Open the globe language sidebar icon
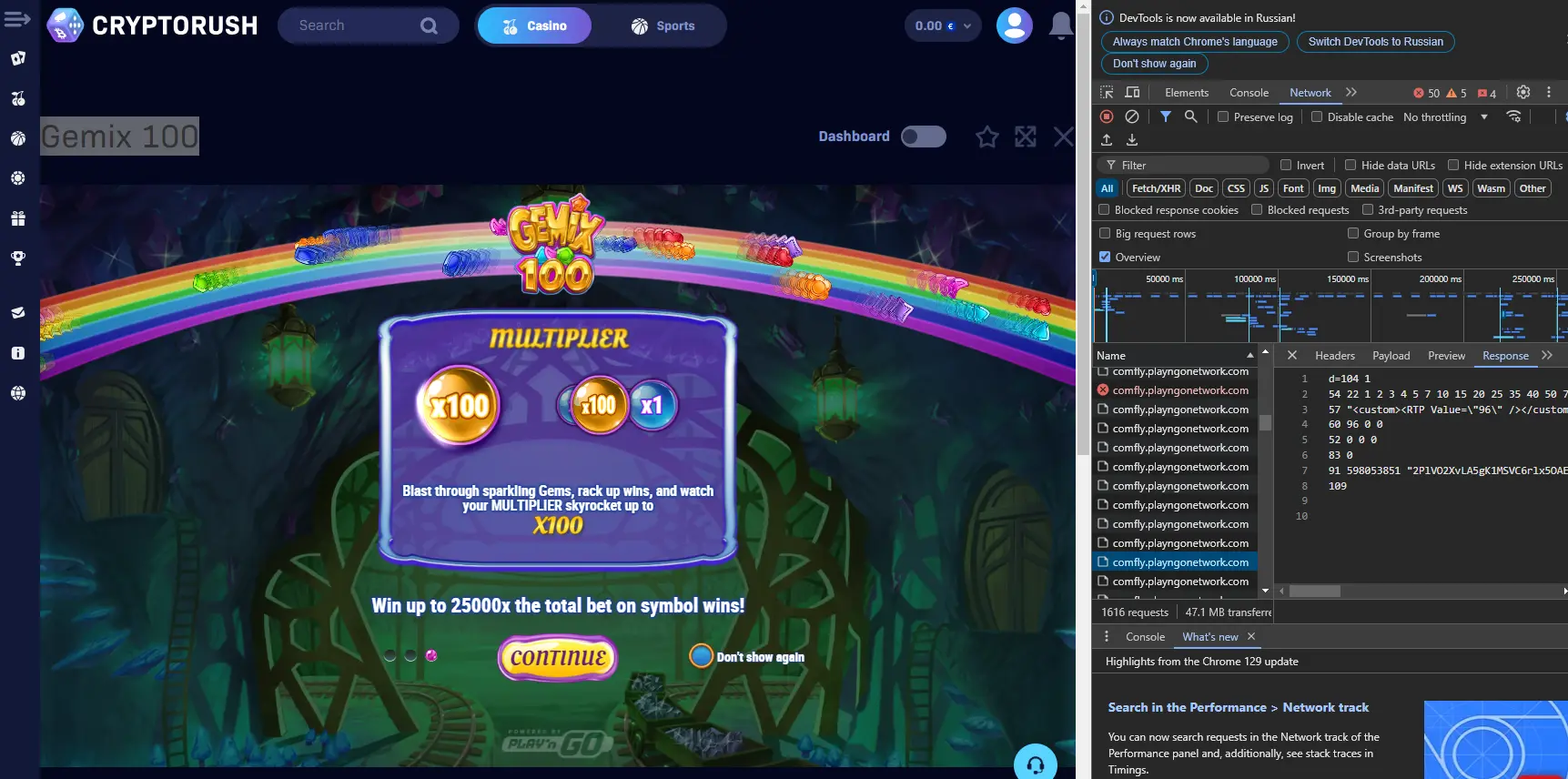The width and height of the screenshot is (1568, 779). click(17, 393)
